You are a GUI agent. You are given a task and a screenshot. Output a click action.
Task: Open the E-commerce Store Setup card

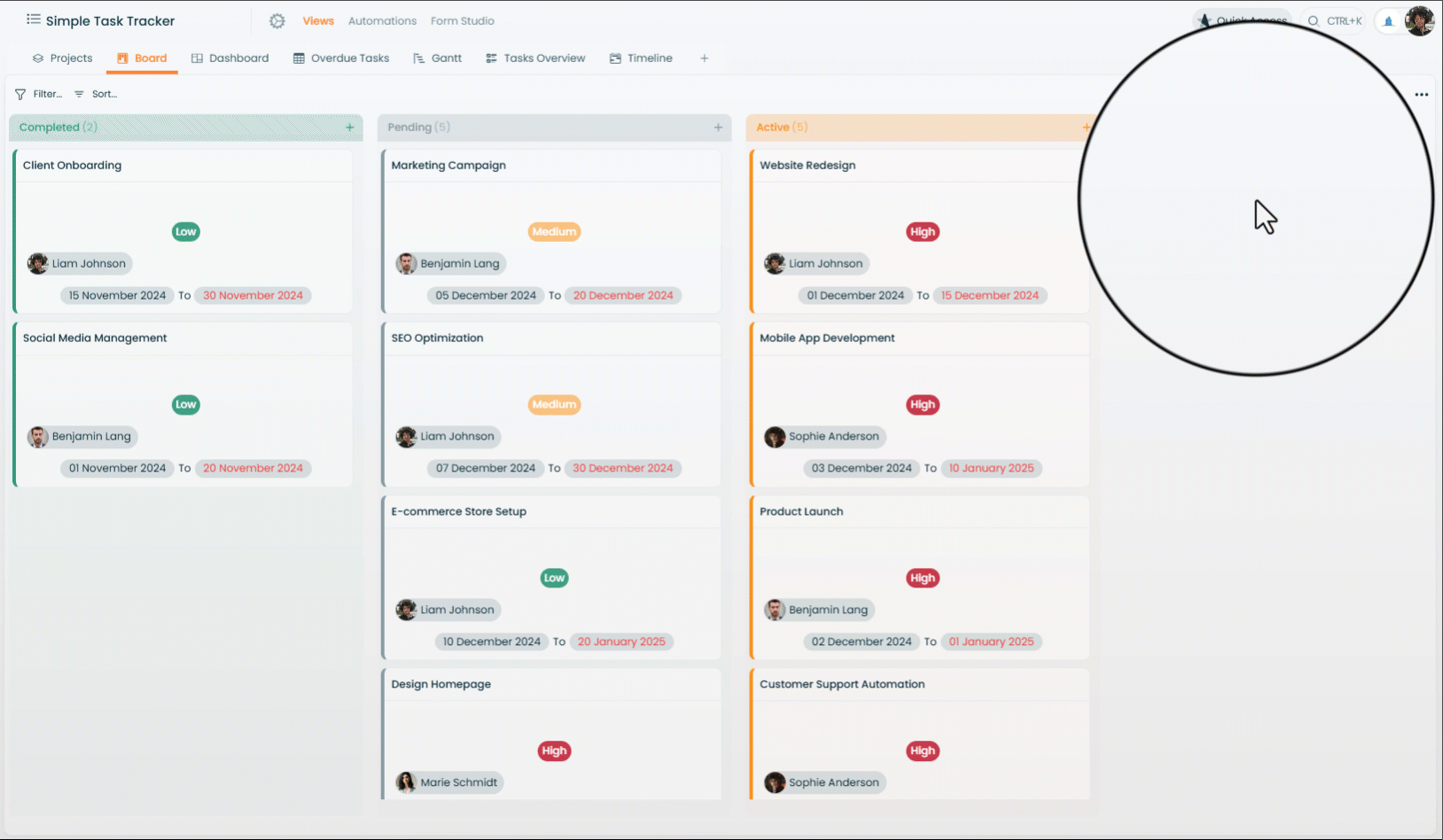(551, 578)
